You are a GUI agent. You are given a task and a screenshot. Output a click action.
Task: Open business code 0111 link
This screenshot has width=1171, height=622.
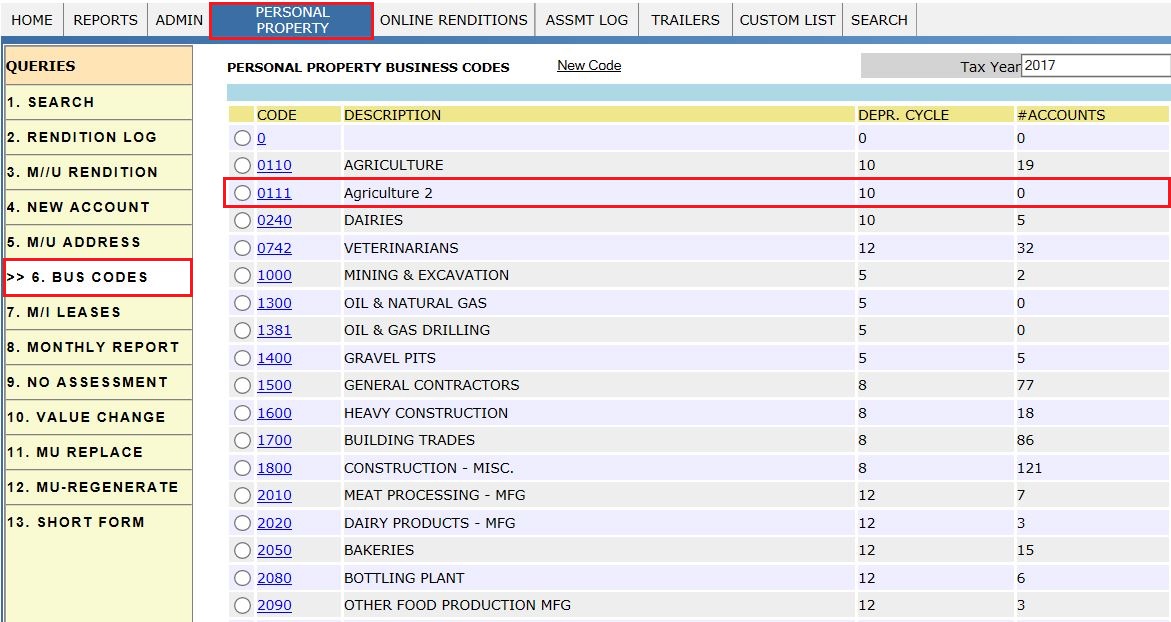pyautogui.click(x=274, y=193)
